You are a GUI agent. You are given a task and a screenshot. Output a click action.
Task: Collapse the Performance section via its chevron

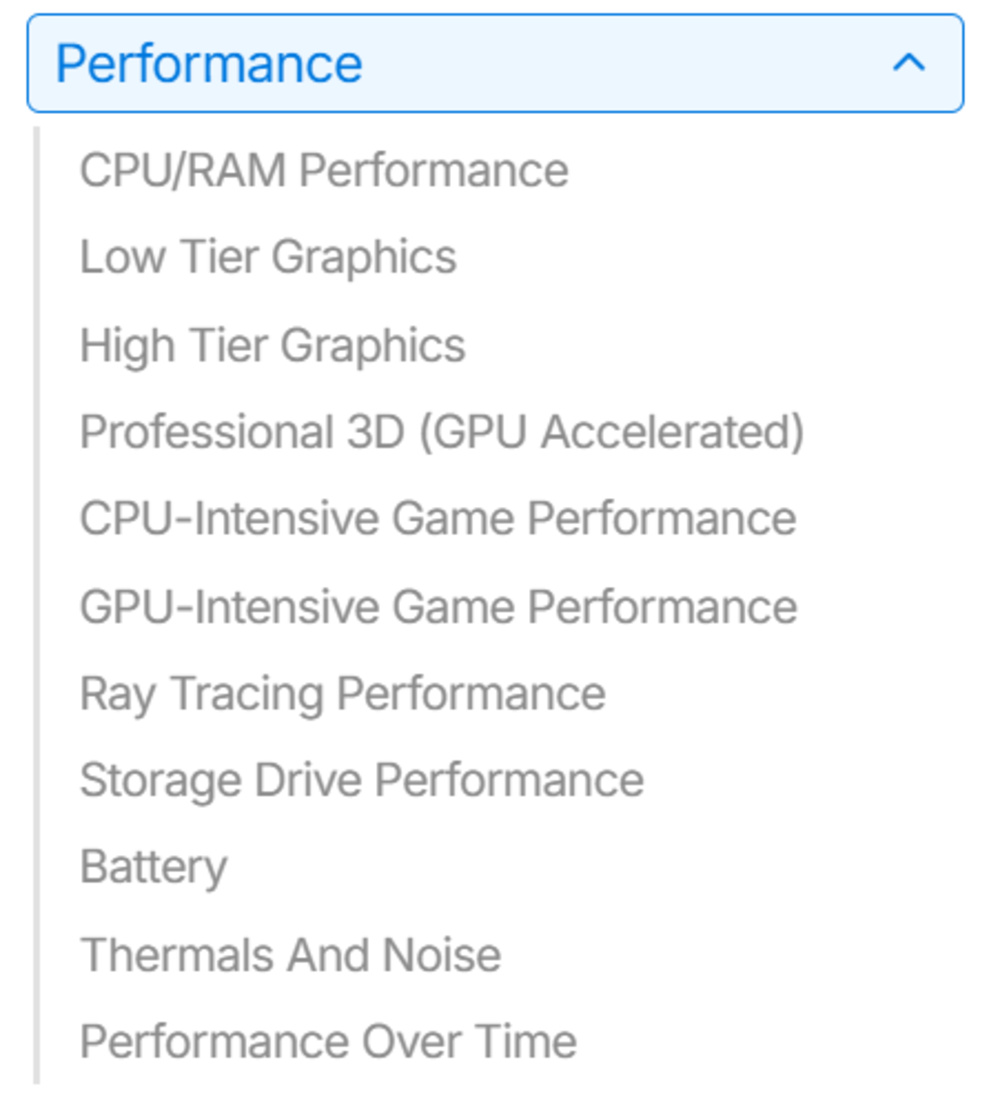click(x=911, y=62)
